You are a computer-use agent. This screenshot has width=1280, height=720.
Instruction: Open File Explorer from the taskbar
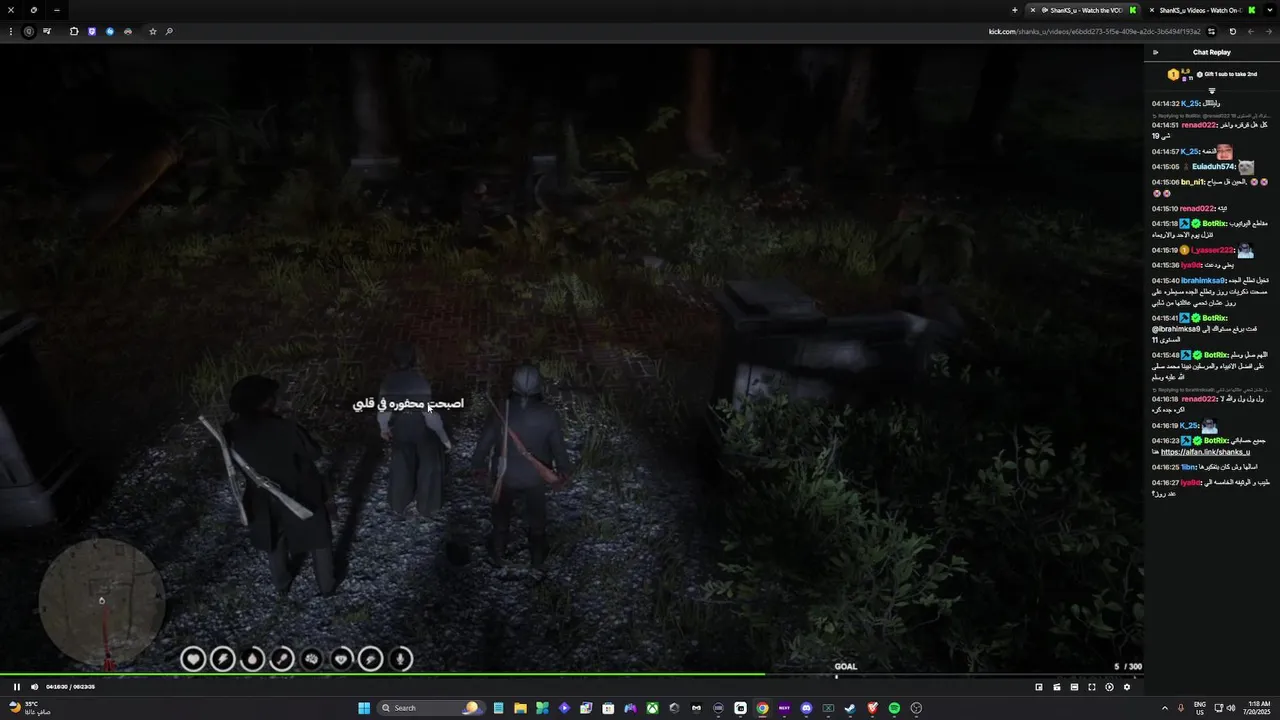(x=520, y=708)
